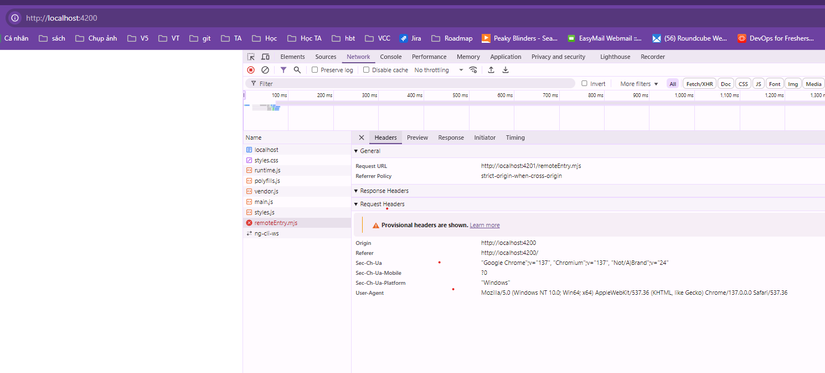Switch to the Console panel tab
The width and height of the screenshot is (825, 373).
coord(391,57)
